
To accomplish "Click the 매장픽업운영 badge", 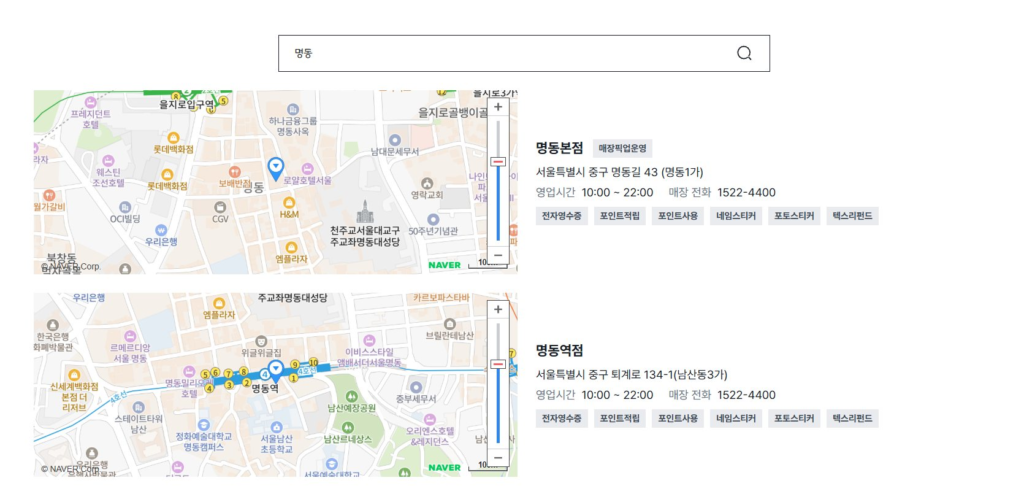I will point(622,148).
